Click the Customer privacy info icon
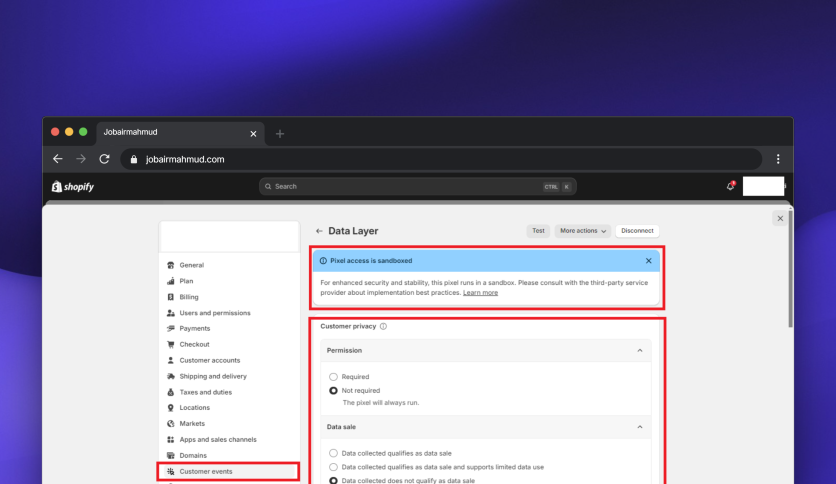 [x=383, y=326]
